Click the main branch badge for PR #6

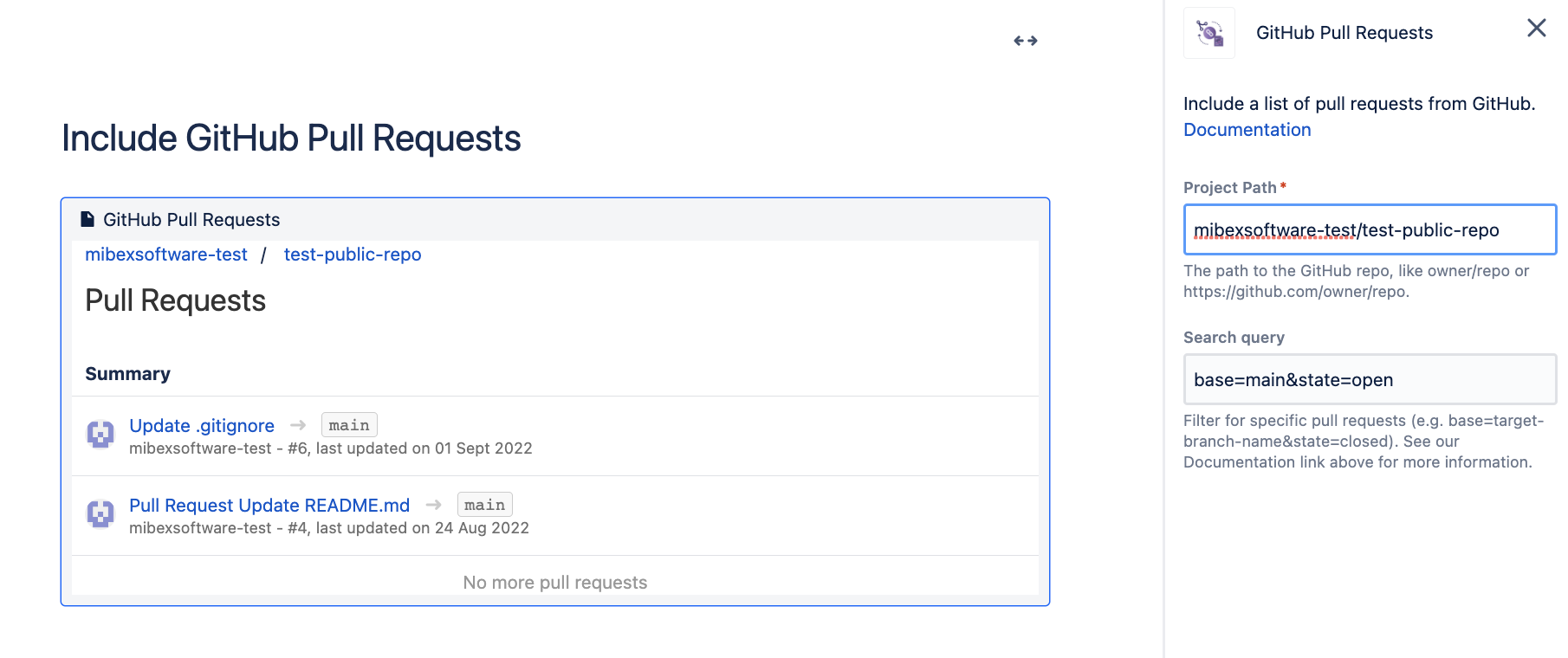349,425
